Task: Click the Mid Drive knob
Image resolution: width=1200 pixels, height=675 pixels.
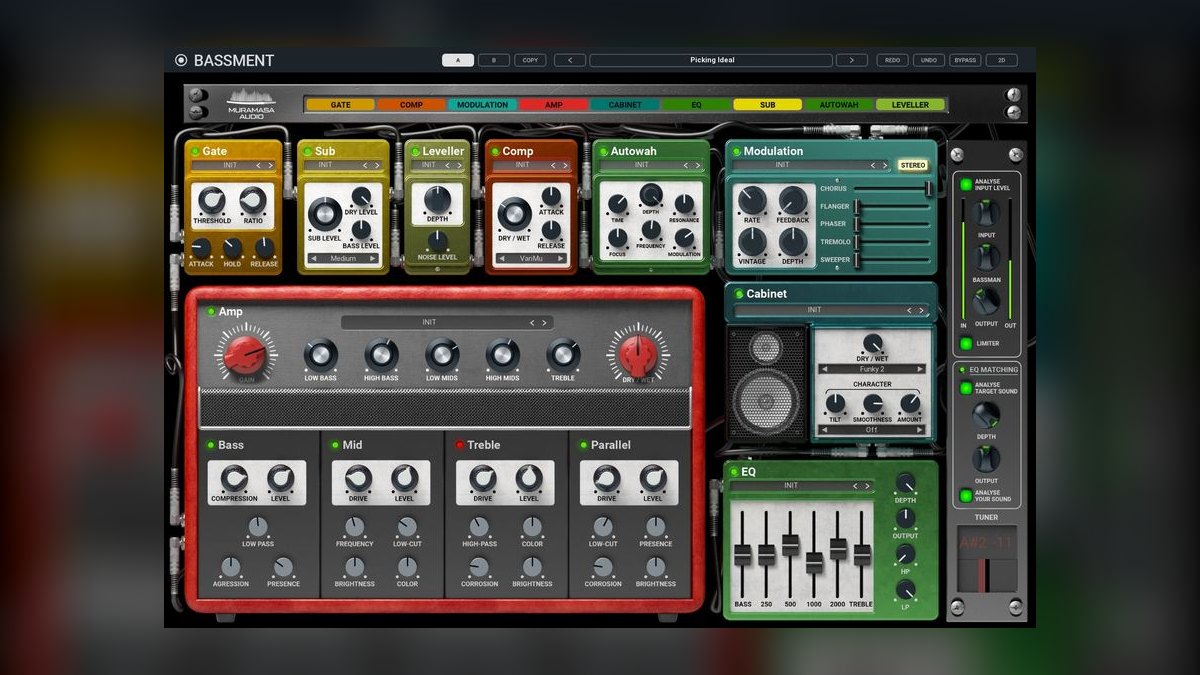Action: (x=358, y=479)
